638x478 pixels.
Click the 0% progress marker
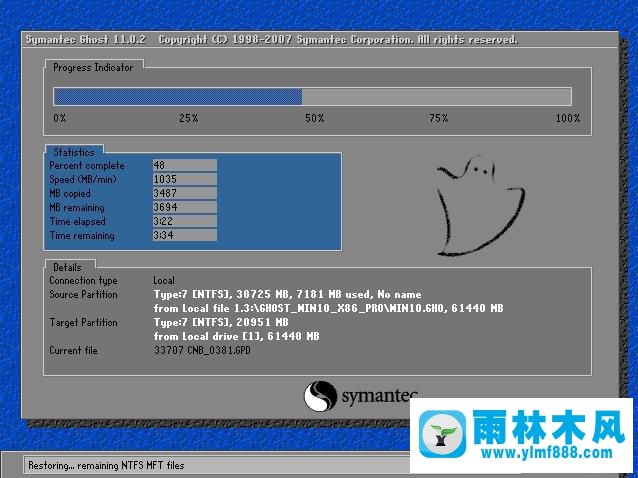pyautogui.click(x=59, y=118)
